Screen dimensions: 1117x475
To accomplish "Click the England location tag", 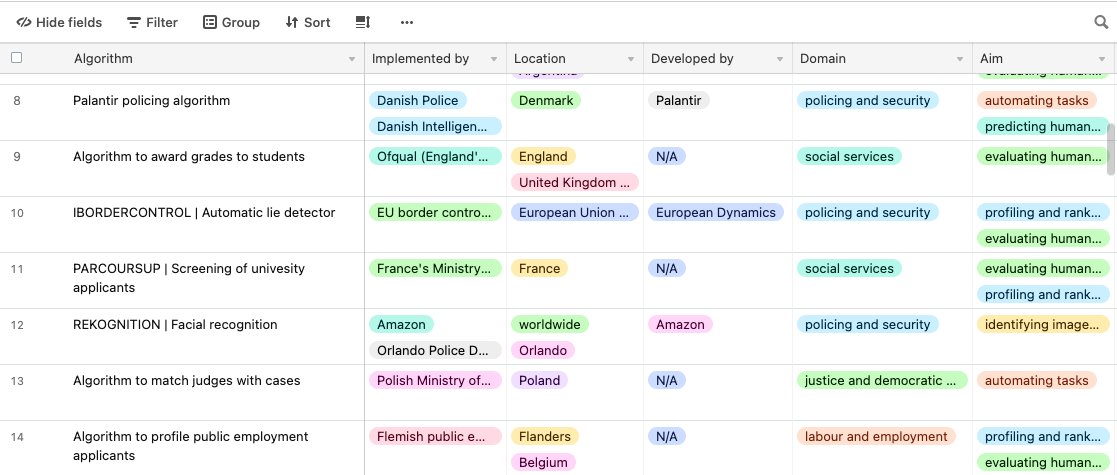I will 543,157.
